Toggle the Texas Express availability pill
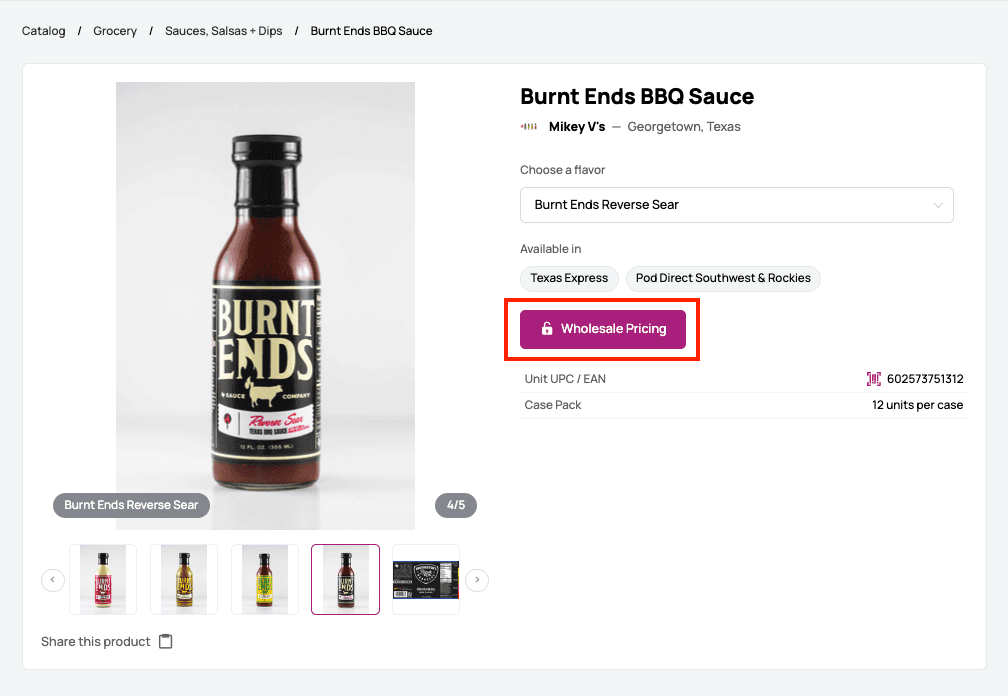The image size is (1008, 696). pyautogui.click(x=569, y=279)
